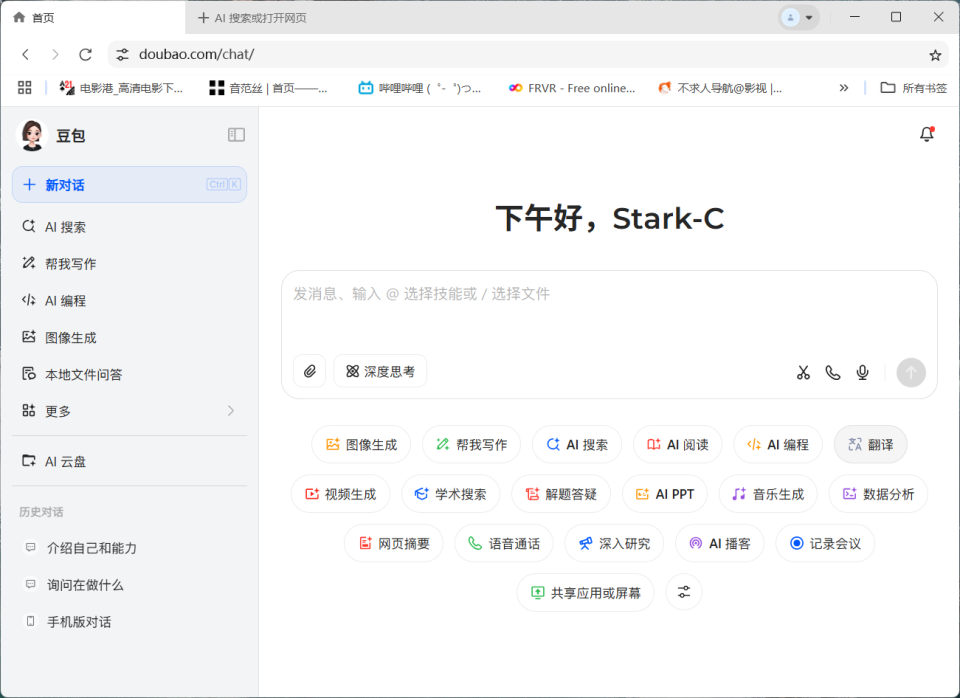Collapse the sidebar with panel icon
This screenshot has height=698, width=960.
[236, 135]
